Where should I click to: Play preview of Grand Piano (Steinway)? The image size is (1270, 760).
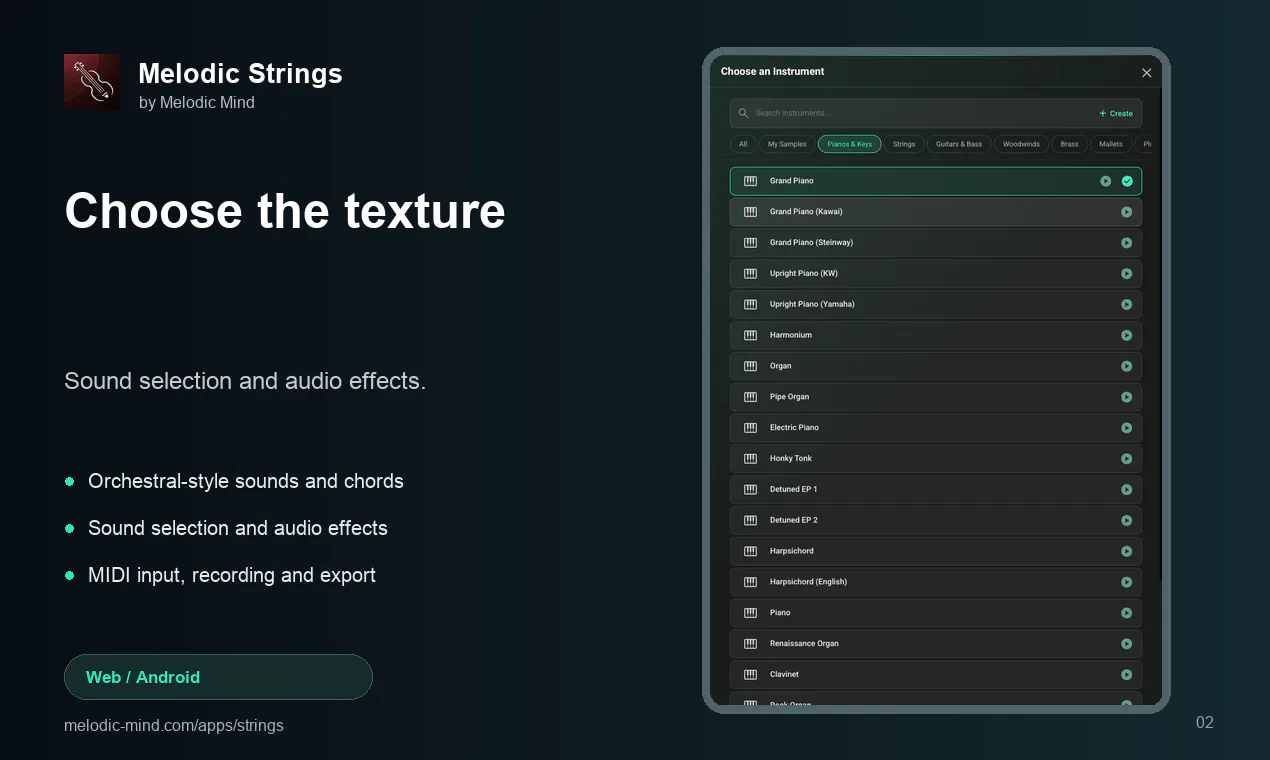1126,243
